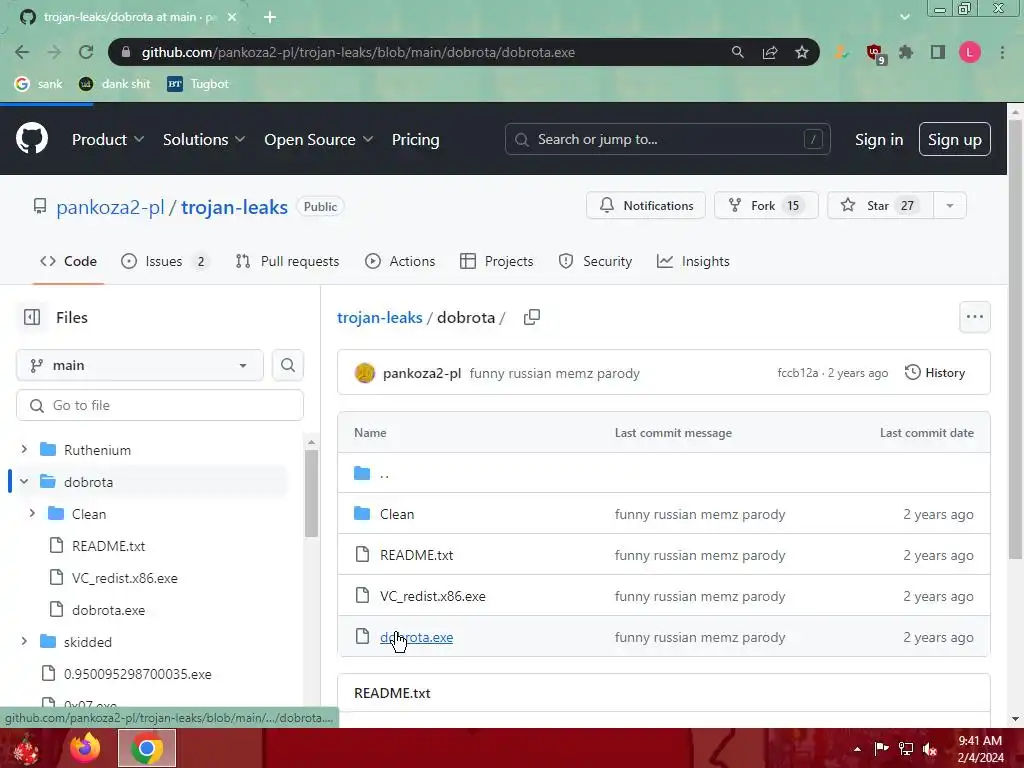Switch to the Projects tab
The width and height of the screenshot is (1024, 768).
pyautogui.click(x=497, y=261)
